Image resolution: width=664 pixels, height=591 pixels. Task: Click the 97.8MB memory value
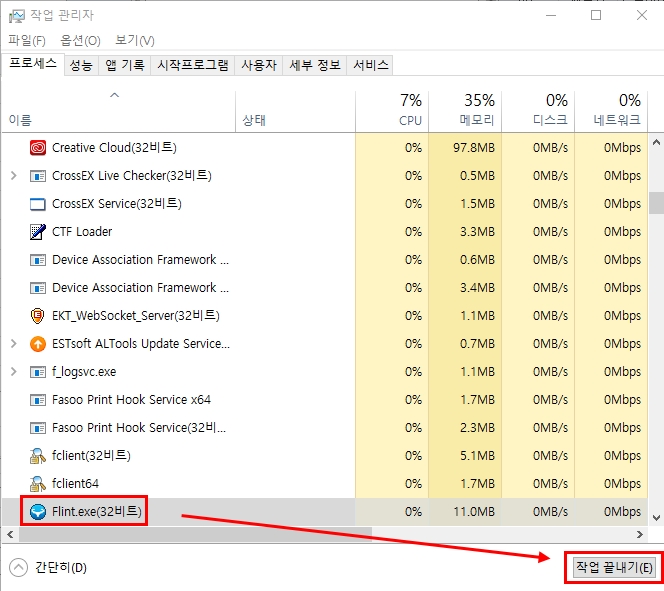(x=474, y=148)
